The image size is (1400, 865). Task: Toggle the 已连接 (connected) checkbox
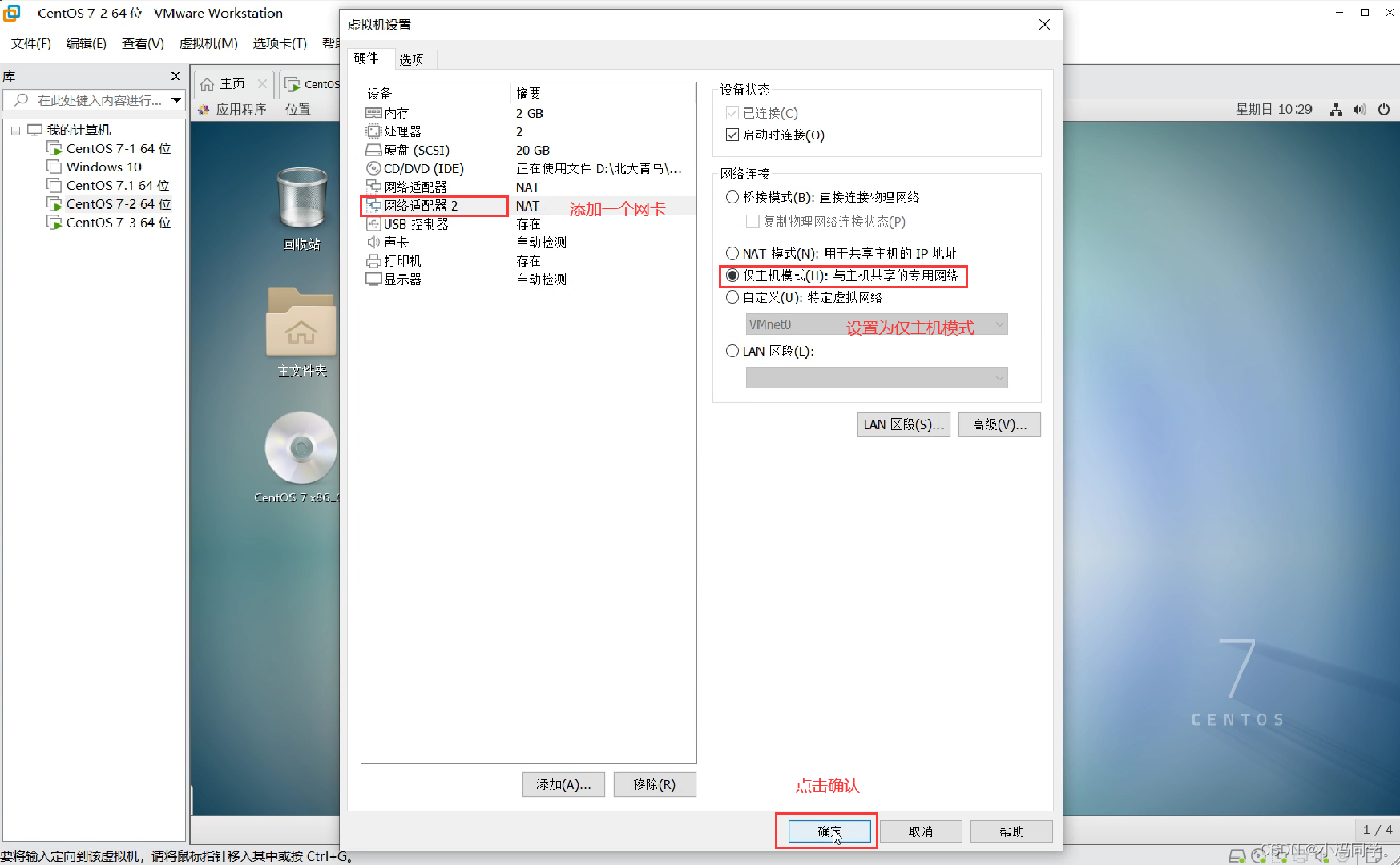coord(732,113)
